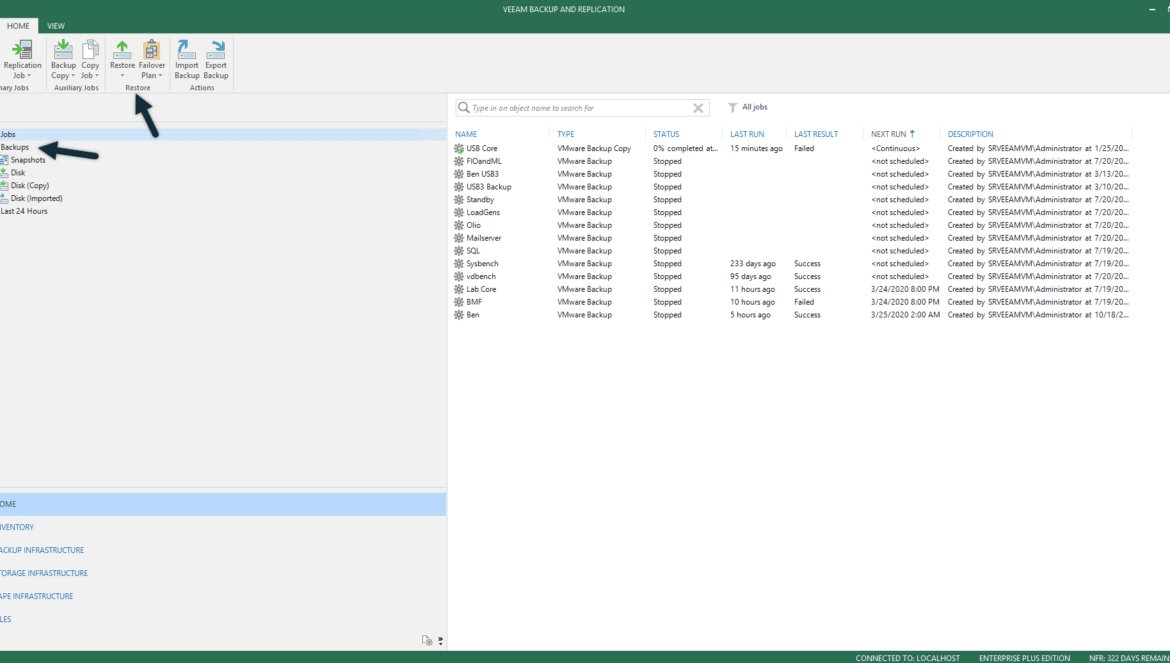The width and height of the screenshot is (1170, 663).
Task: Click the Export Backup ribbon icon
Action: [216, 49]
